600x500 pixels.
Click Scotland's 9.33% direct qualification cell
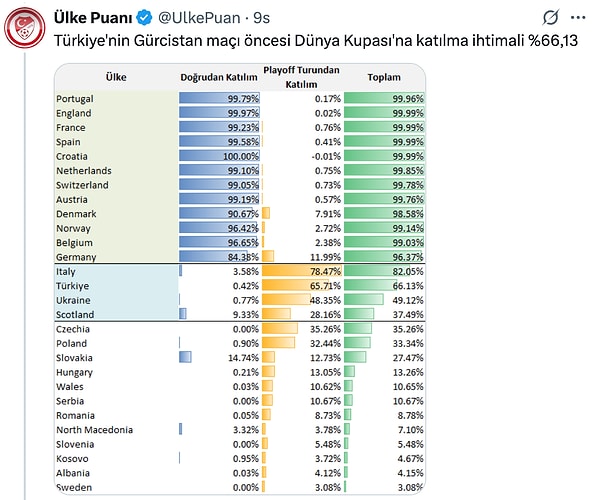[220, 314]
